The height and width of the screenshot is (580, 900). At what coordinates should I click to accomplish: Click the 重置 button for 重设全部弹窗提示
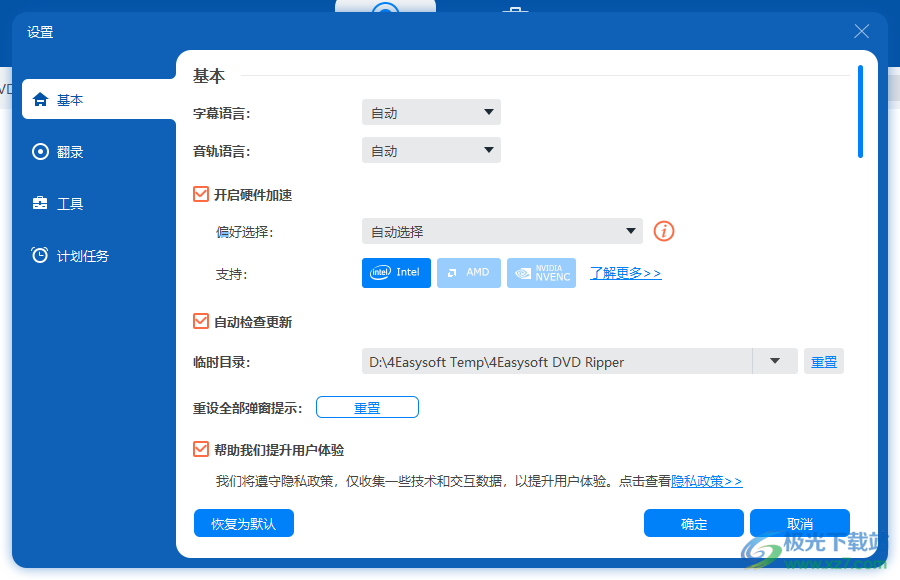tap(367, 407)
